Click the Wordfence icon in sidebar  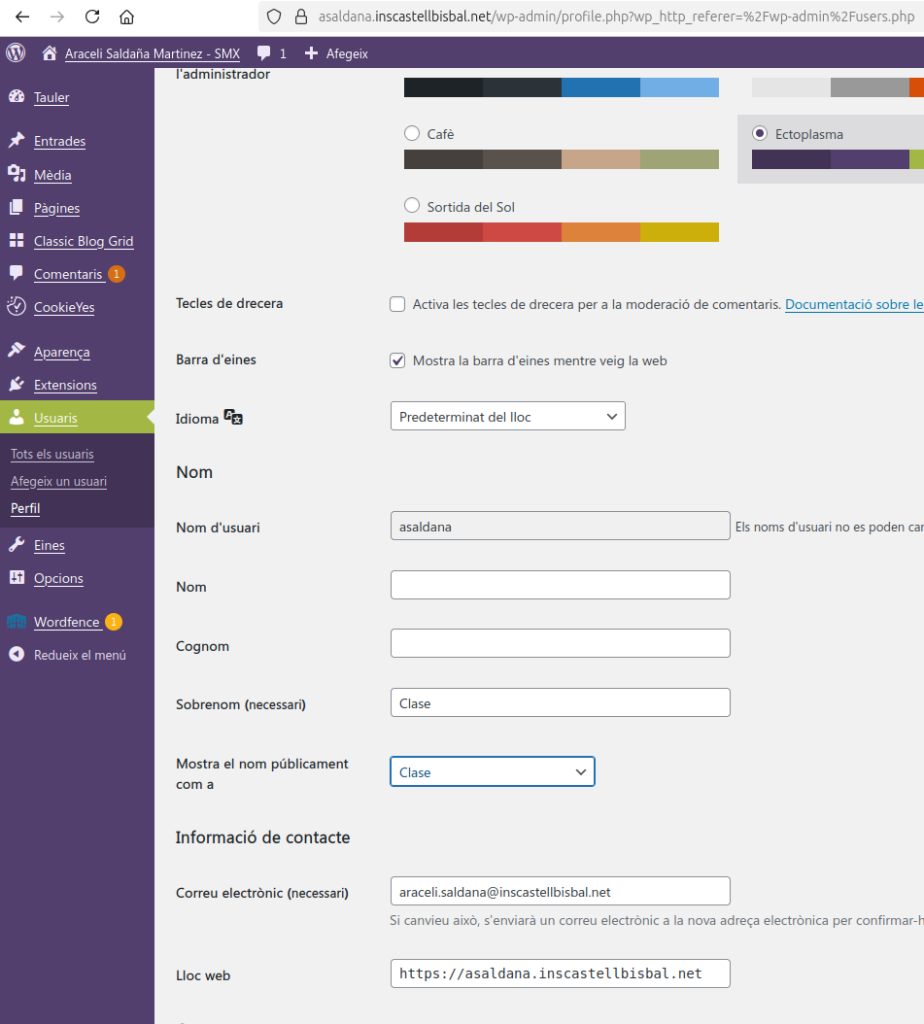(x=16, y=622)
